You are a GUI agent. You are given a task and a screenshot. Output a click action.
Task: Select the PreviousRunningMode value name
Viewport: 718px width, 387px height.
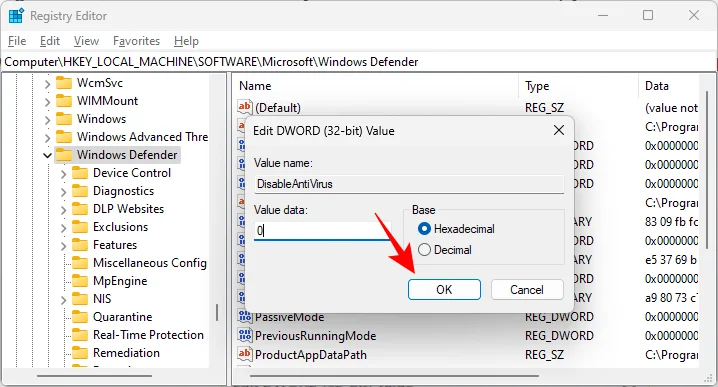(x=315, y=336)
